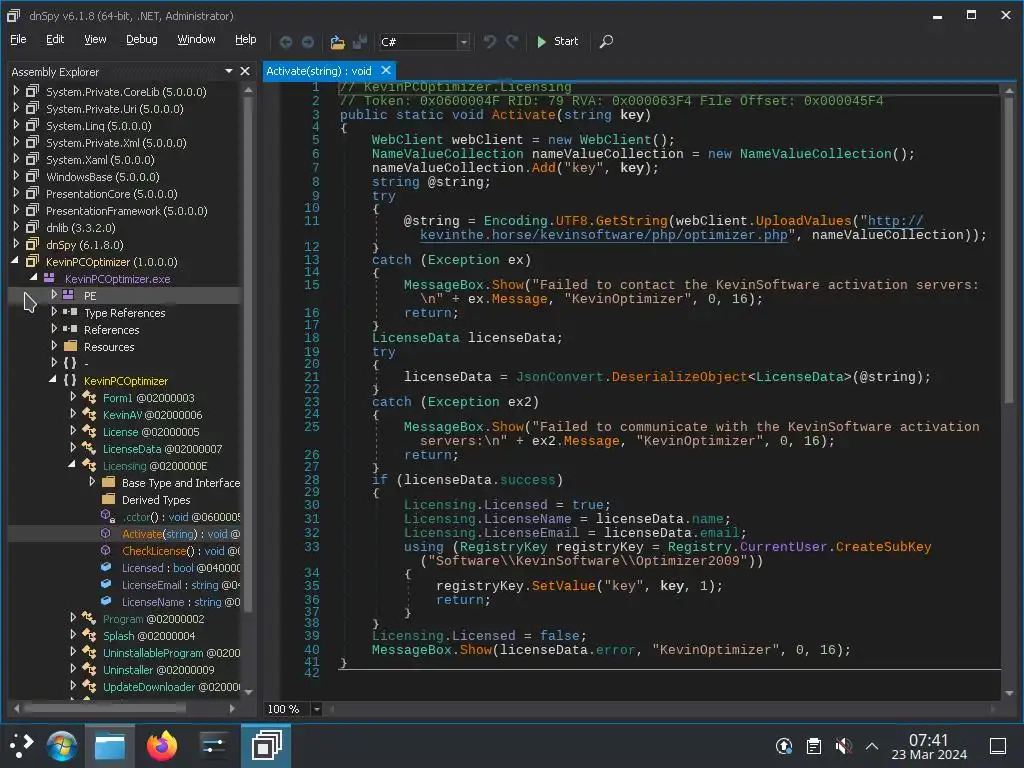Select the dnSpy (6.1.8.0) assembly
1024x768 pixels.
coord(84,245)
